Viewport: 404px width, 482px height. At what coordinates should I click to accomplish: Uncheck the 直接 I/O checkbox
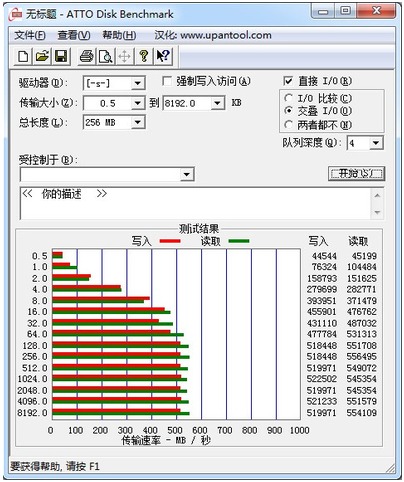click(x=288, y=81)
